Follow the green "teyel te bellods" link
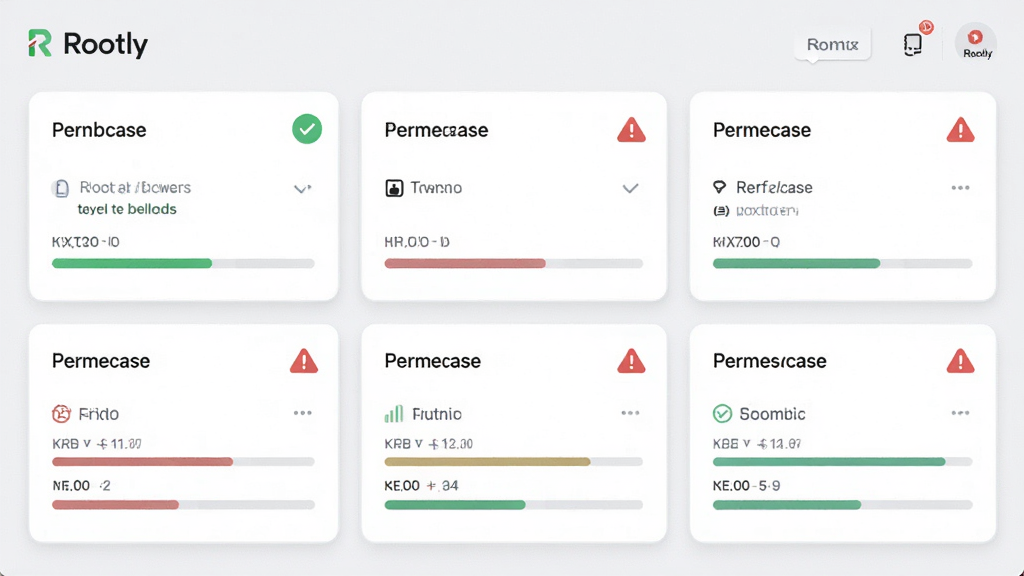 coord(127,209)
